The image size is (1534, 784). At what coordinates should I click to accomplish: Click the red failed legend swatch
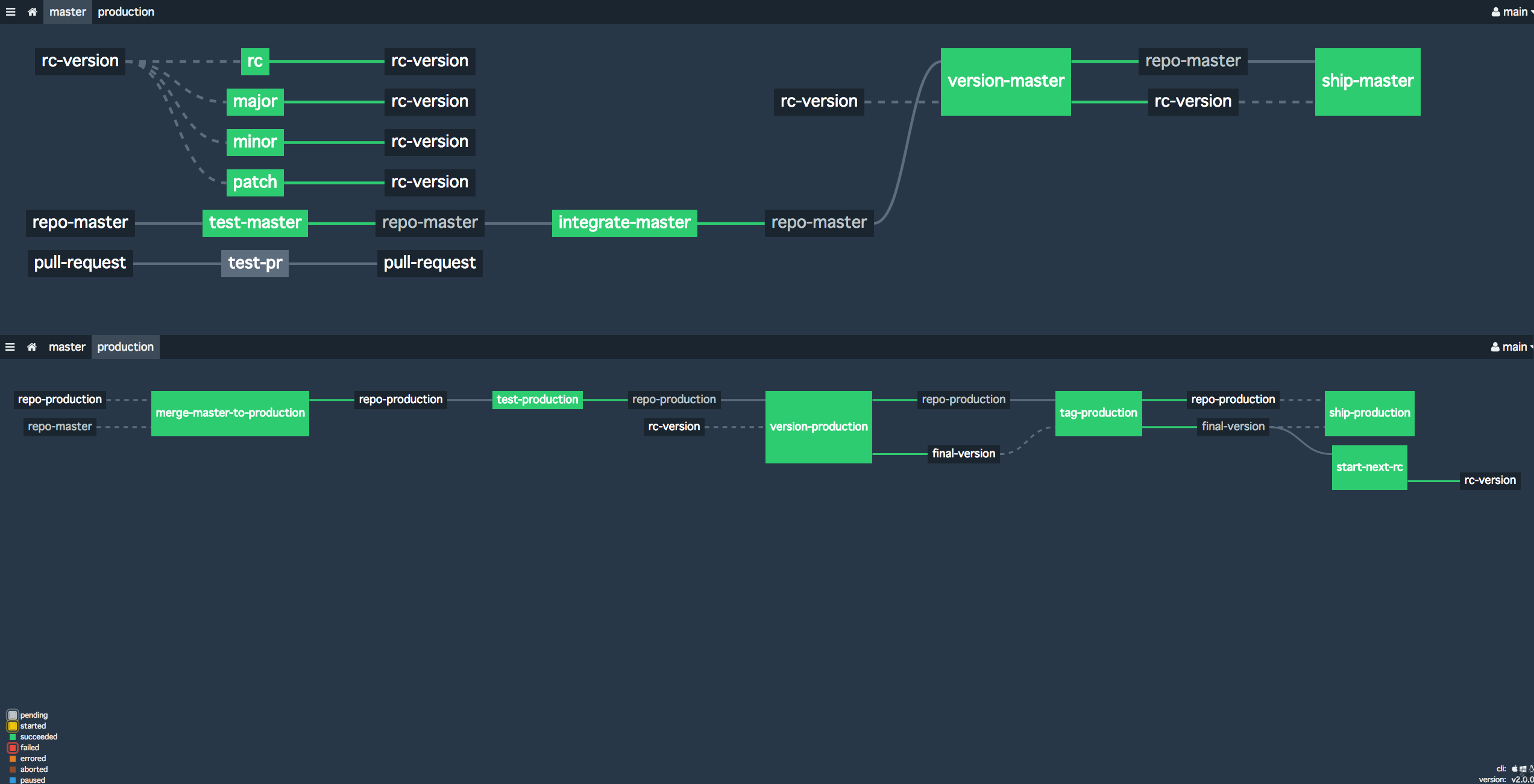(13, 748)
